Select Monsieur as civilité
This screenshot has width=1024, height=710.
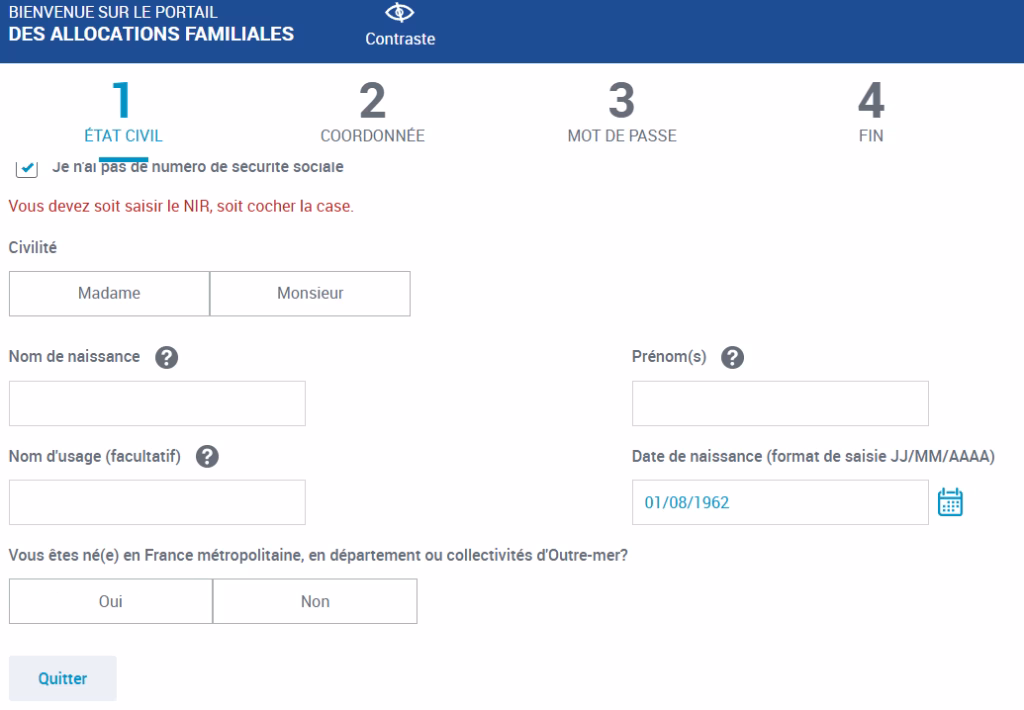pos(310,294)
